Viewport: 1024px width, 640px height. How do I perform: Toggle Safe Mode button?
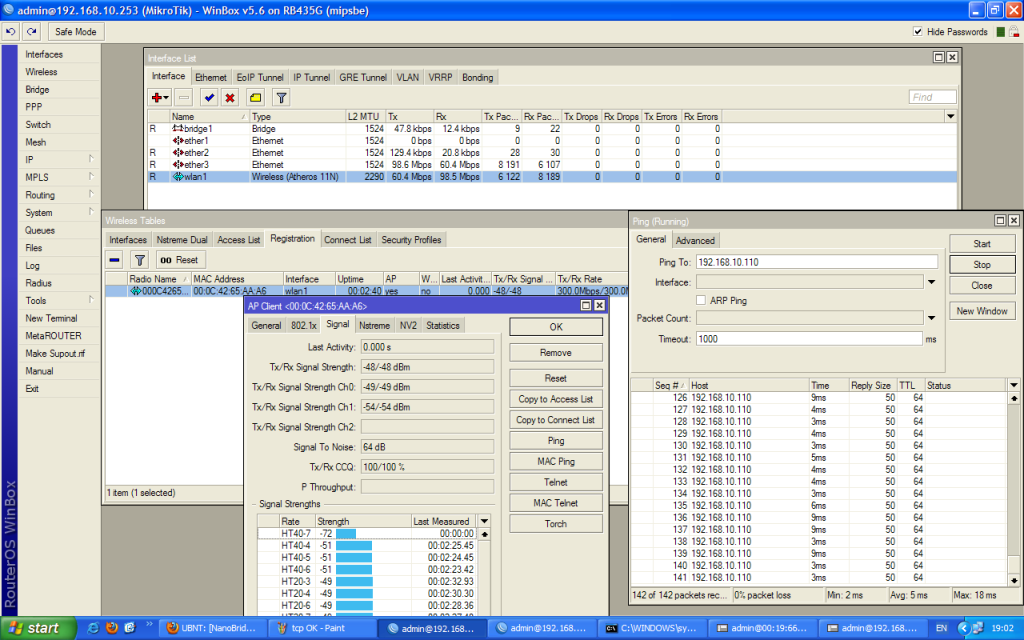pos(76,32)
